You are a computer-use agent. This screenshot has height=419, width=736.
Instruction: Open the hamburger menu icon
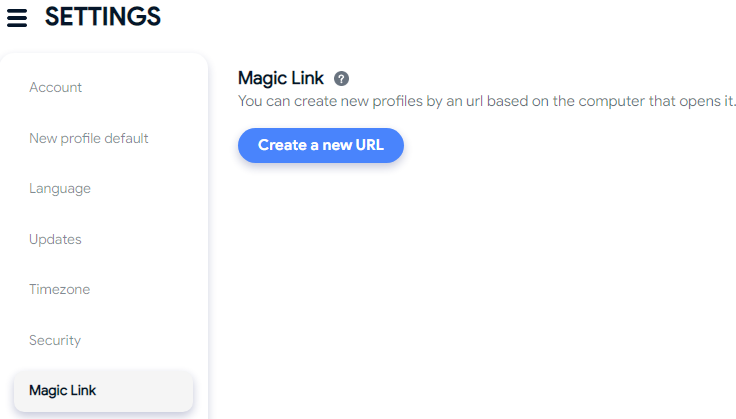pyautogui.click(x=17, y=18)
